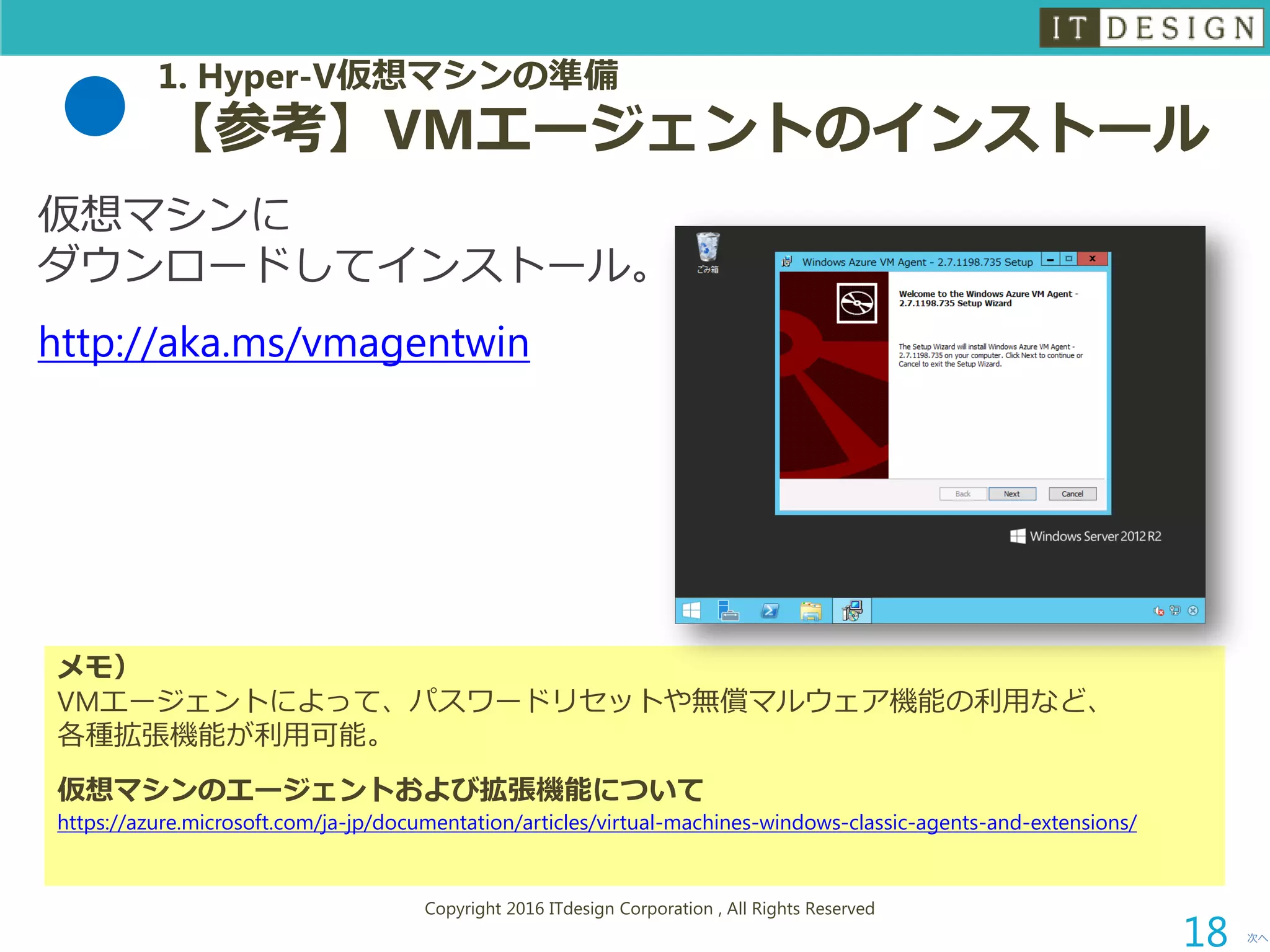Maximize the Windows Azure VM Agent Setup window

point(1068,259)
